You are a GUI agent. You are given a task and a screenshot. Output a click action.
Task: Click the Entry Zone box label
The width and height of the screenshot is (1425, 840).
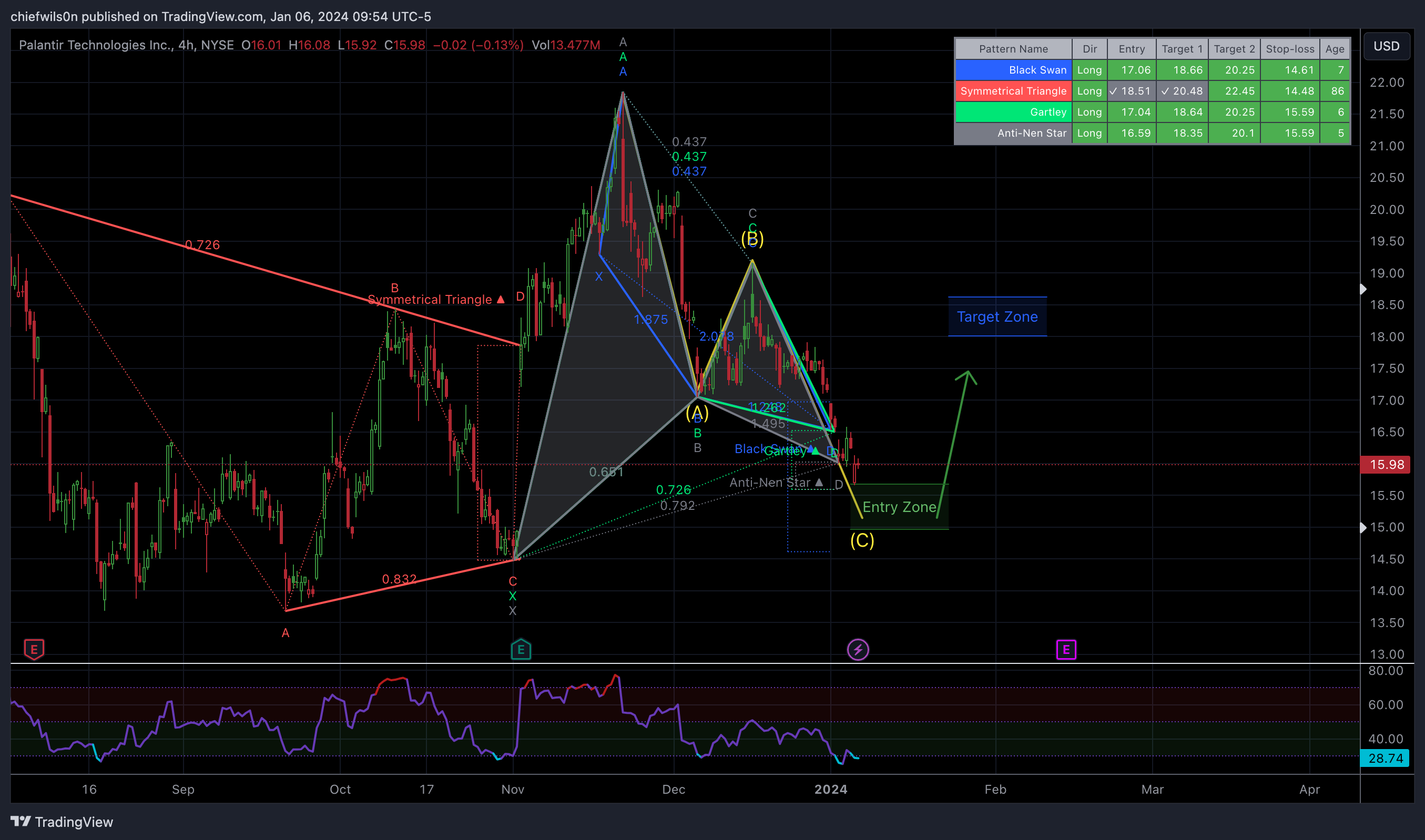(899, 507)
